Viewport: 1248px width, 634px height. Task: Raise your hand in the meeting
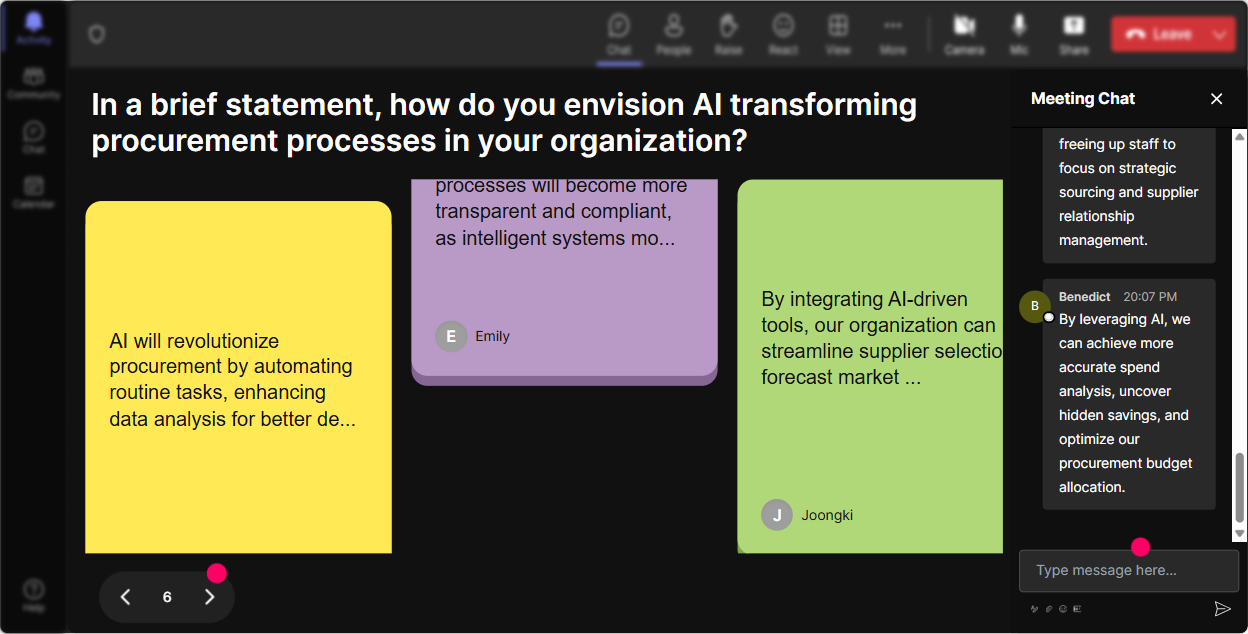click(728, 34)
